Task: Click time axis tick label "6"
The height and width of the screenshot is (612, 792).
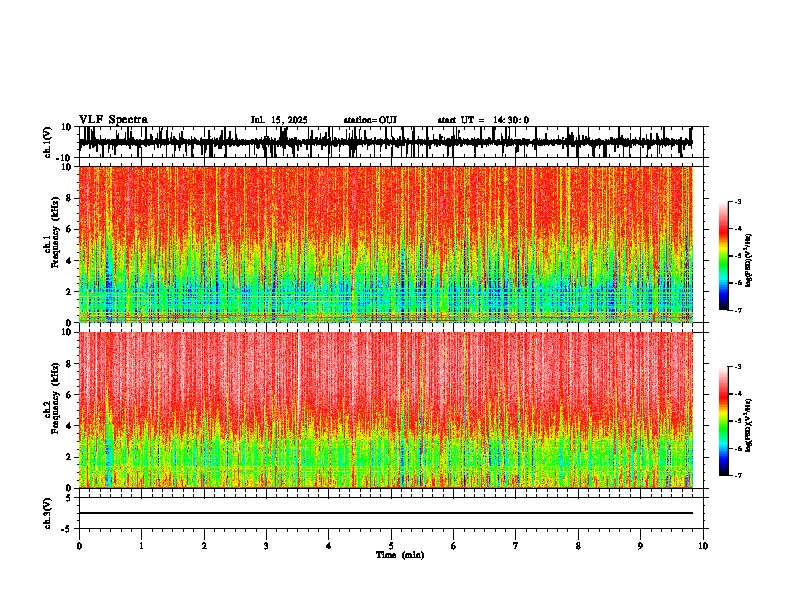Action: (x=454, y=546)
